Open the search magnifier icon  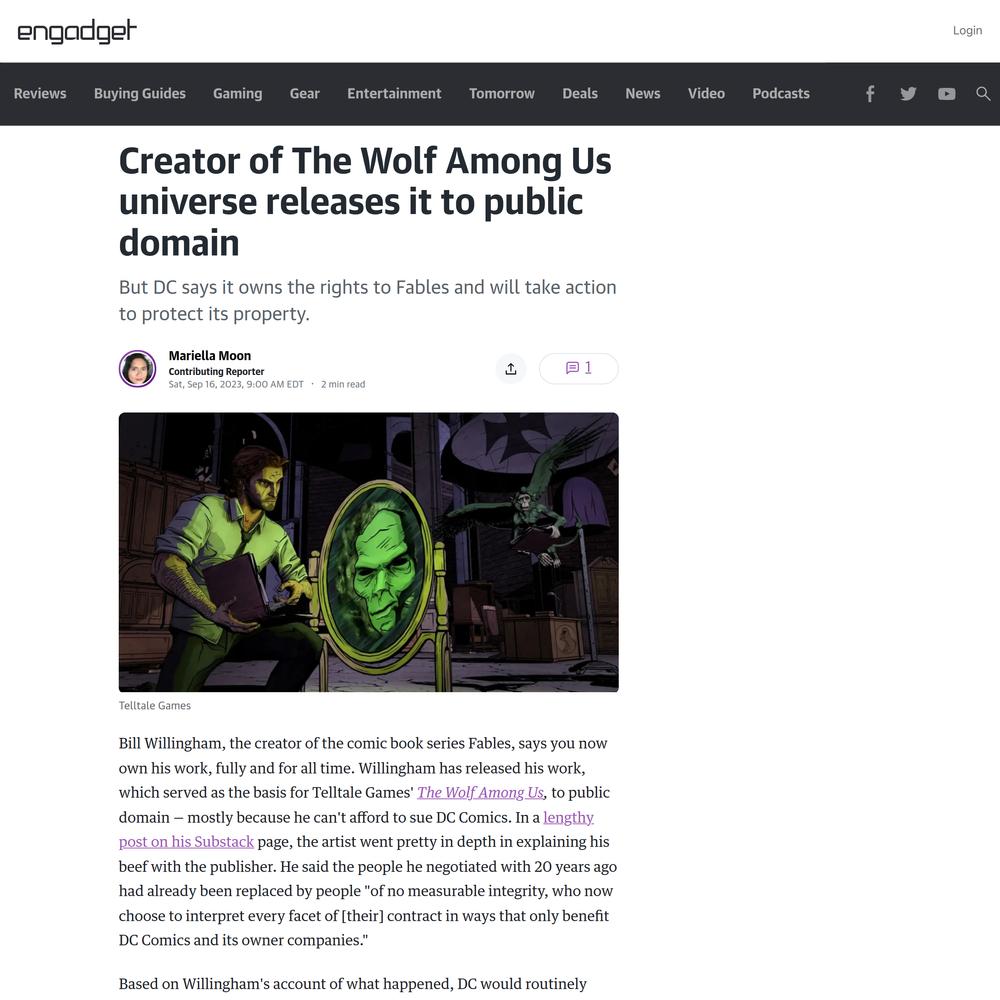[x=983, y=94]
